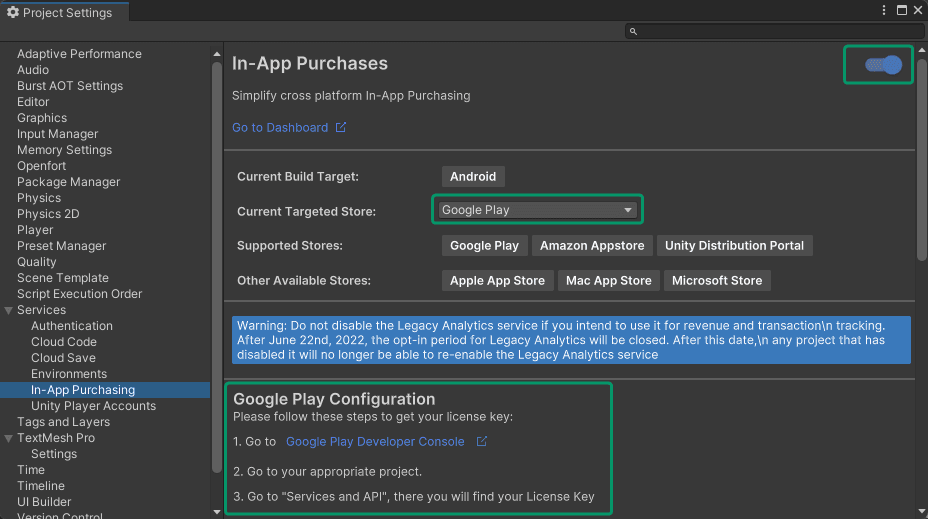The width and height of the screenshot is (928, 519).
Task: Click the sidebar vertical scrollbar thumb
Action: pos(217,267)
